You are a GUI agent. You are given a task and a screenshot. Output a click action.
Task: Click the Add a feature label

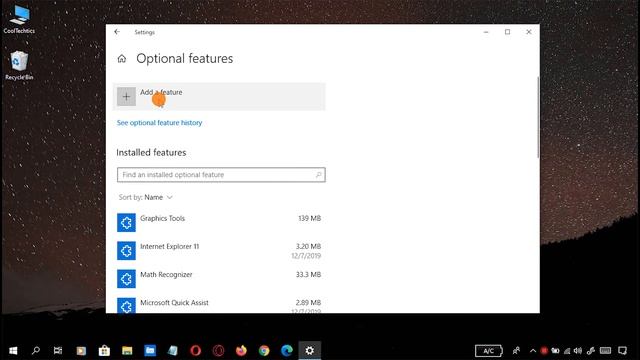point(161,92)
